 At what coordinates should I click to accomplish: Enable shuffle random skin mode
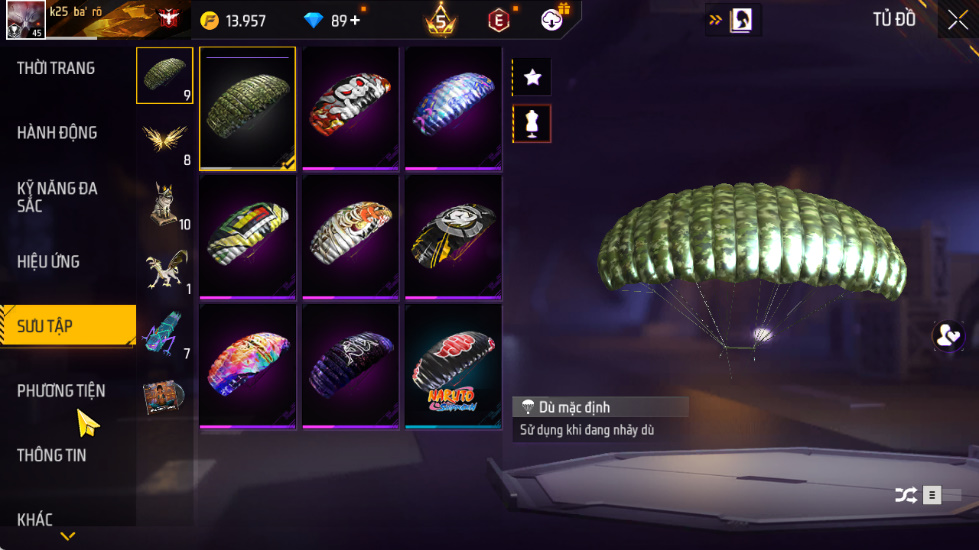click(x=906, y=495)
